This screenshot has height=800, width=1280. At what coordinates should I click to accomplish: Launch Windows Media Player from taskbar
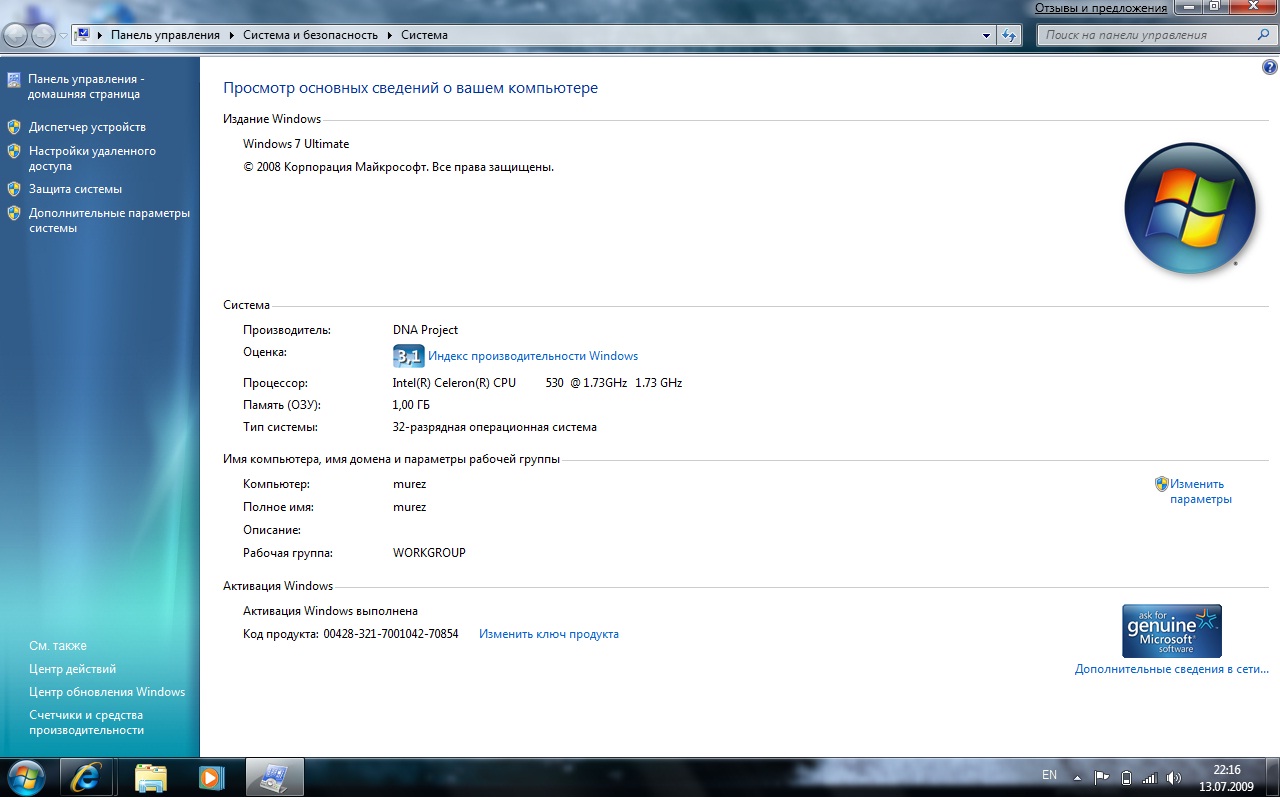[x=211, y=777]
